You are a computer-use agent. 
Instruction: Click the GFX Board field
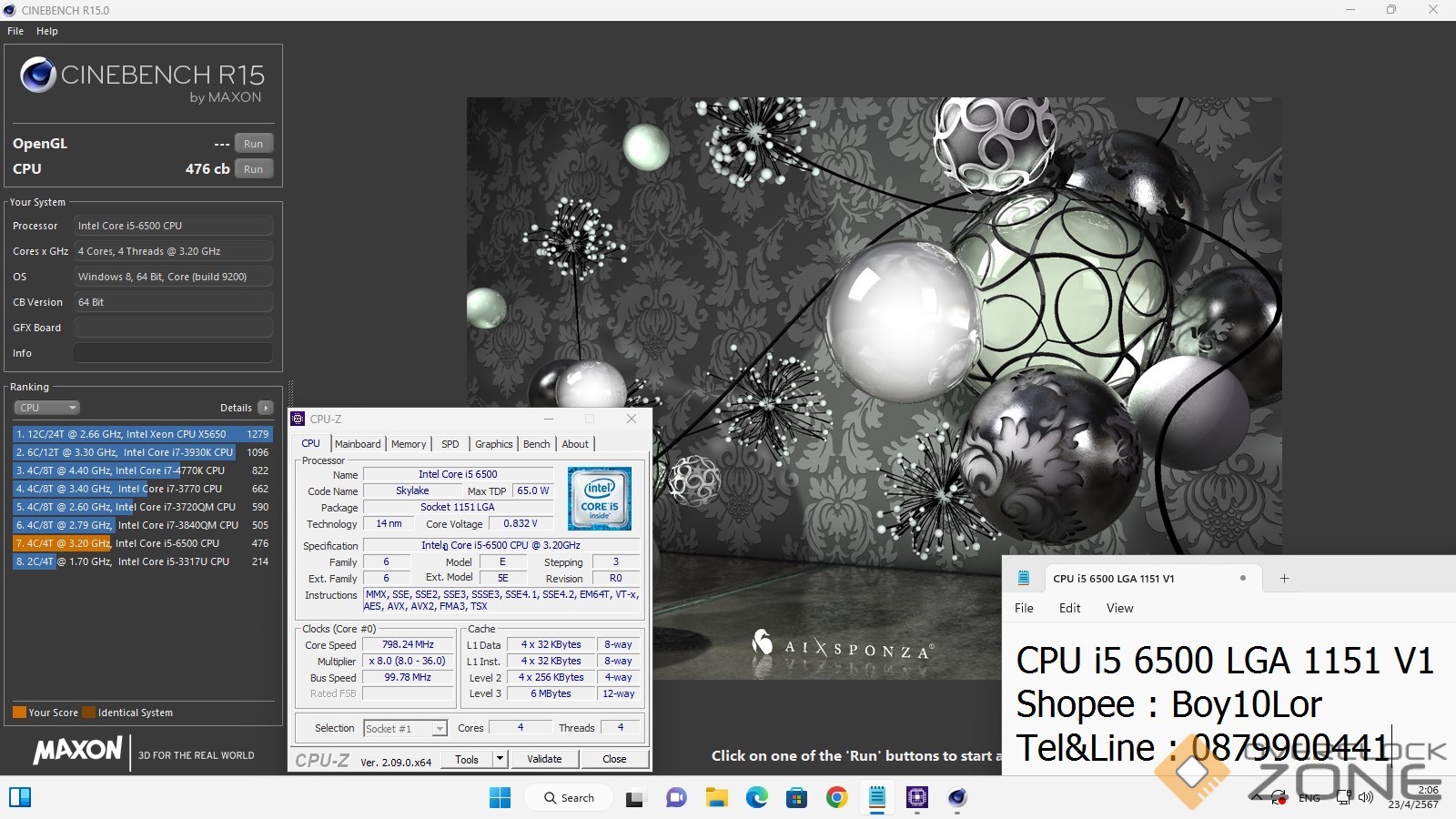click(173, 328)
